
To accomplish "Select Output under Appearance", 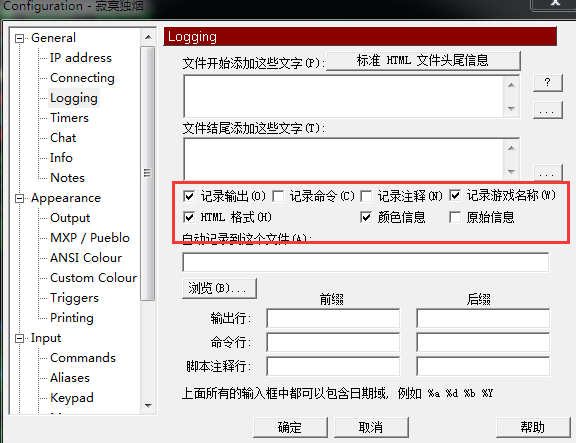I will [x=70, y=218].
